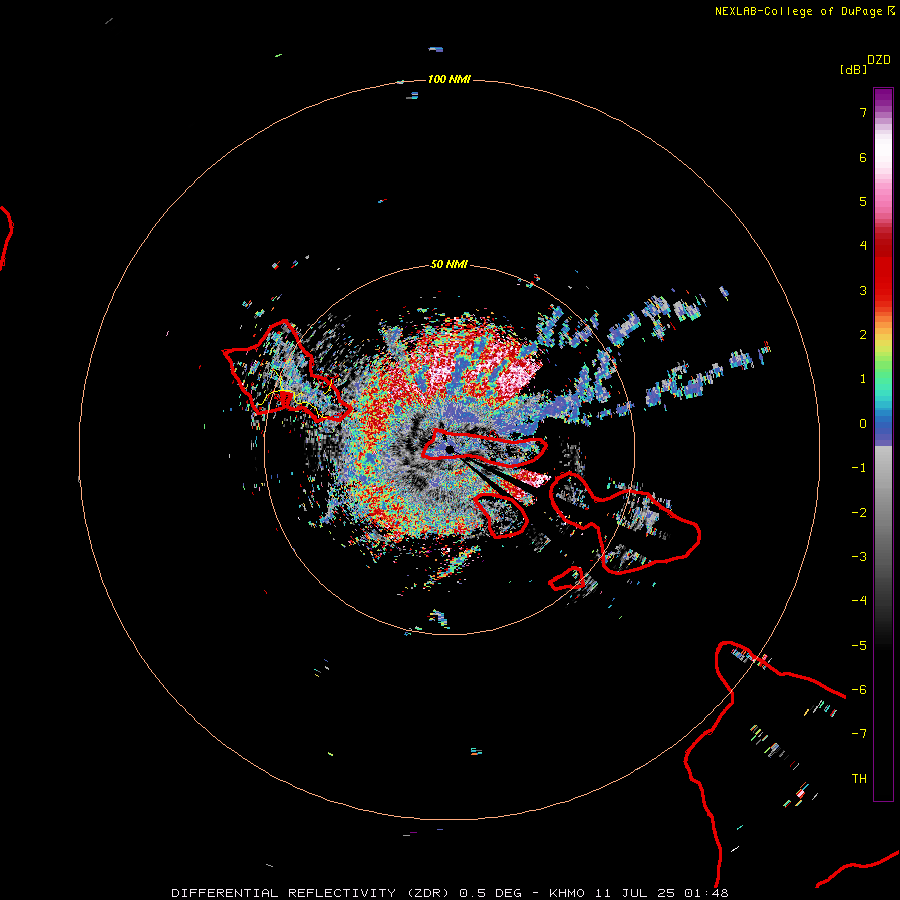This screenshot has width=900, height=900.
Task: Click the -1 value on color legend
Action: 859,468
